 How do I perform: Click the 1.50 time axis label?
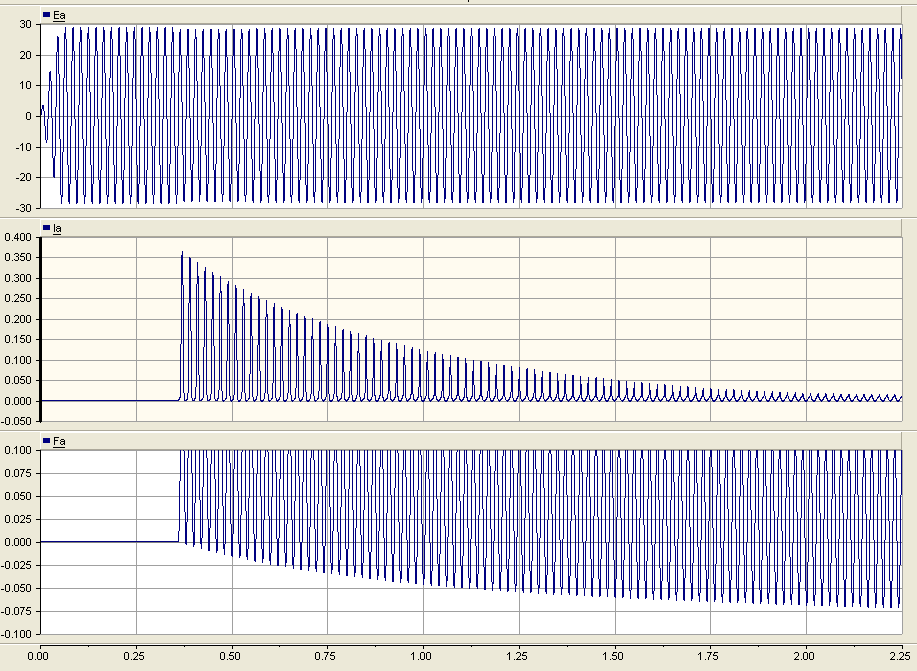point(613,656)
